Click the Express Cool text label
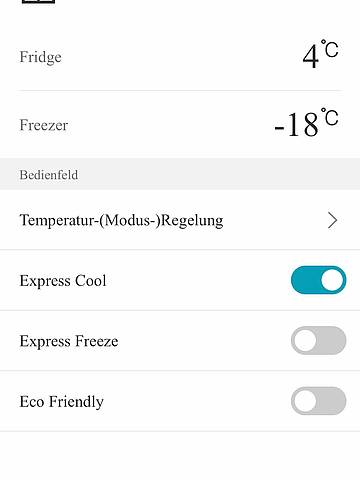The height and width of the screenshot is (480, 360). coord(63,281)
